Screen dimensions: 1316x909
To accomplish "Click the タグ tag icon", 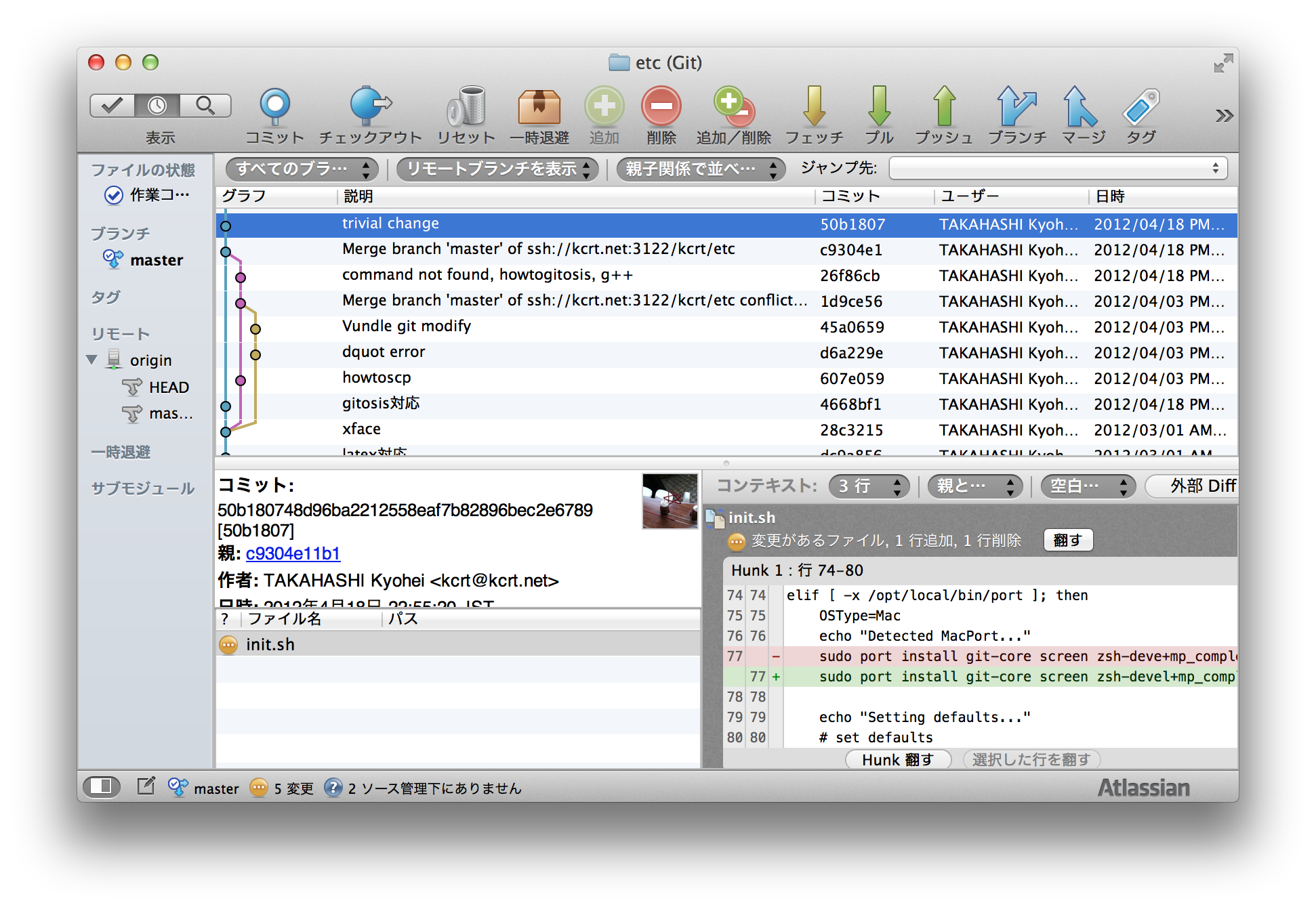I will click(1141, 106).
